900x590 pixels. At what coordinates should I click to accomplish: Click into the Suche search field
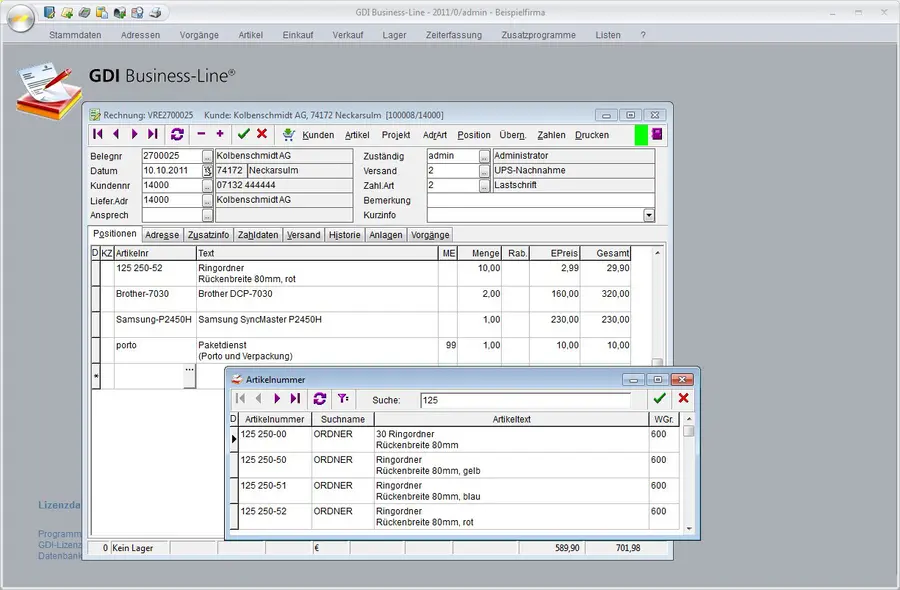coord(524,400)
